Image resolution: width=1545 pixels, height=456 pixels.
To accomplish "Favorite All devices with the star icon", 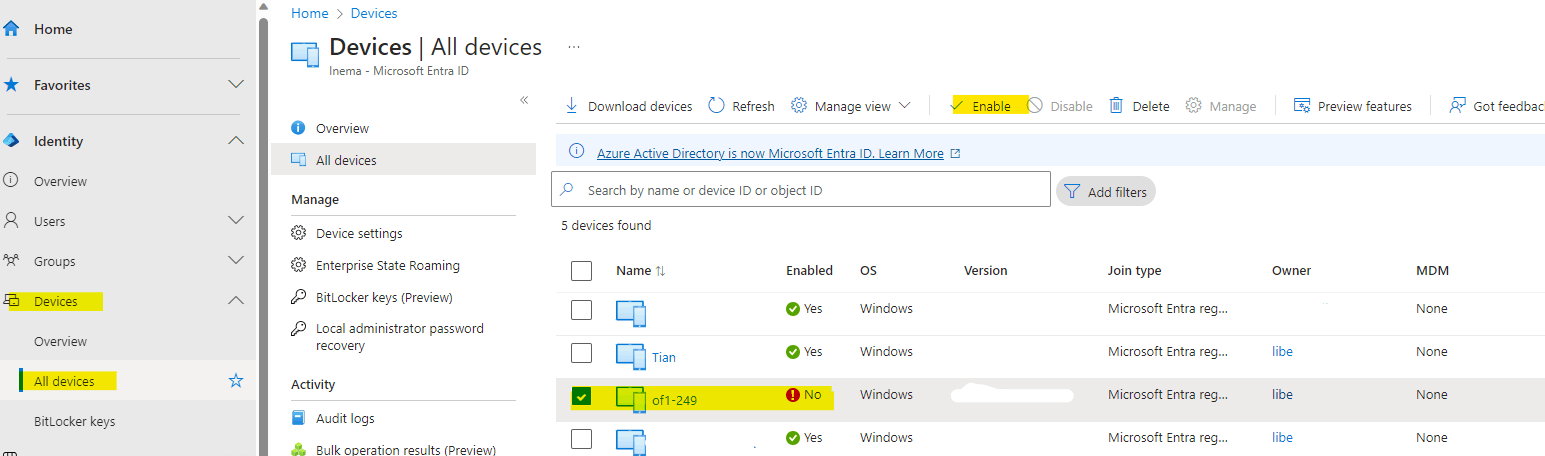I will pyautogui.click(x=236, y=381).
